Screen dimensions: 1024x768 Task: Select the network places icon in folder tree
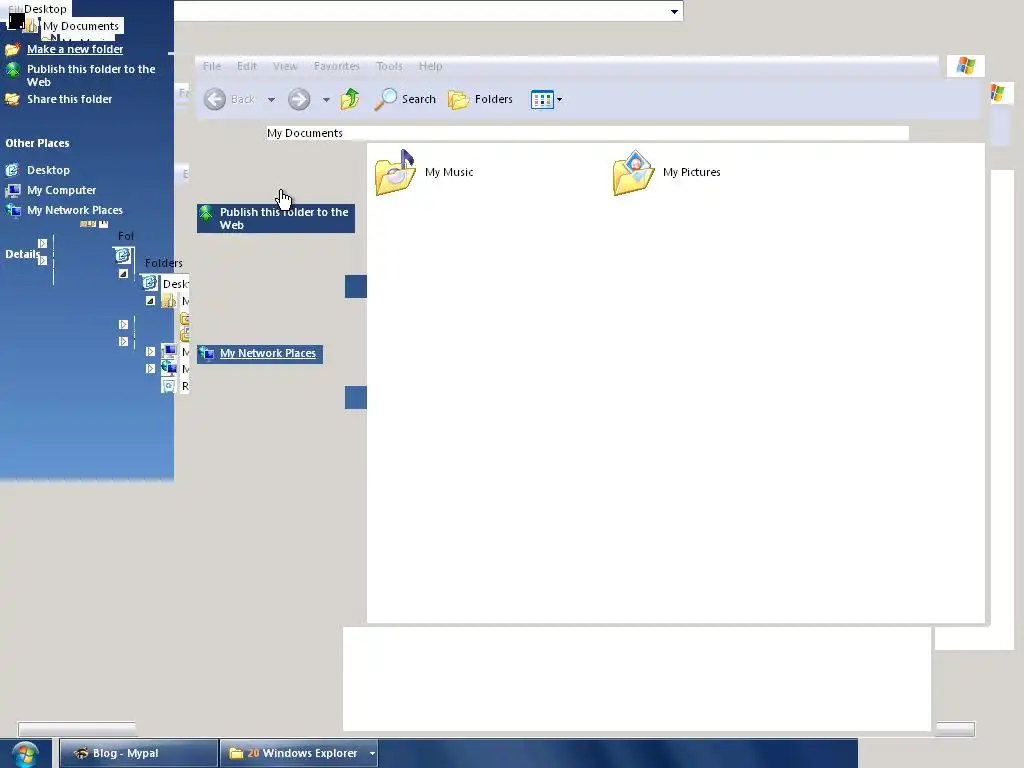[x=169, y=368]
